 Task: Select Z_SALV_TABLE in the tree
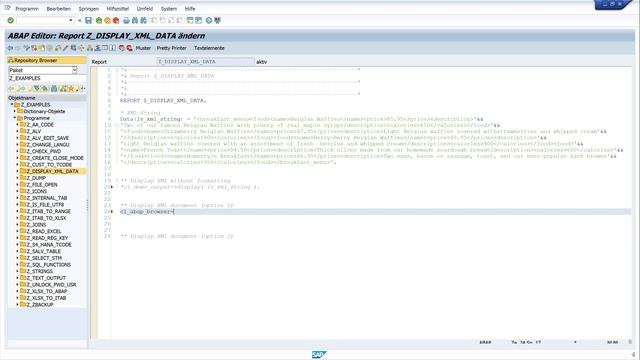tap(44, 251)
